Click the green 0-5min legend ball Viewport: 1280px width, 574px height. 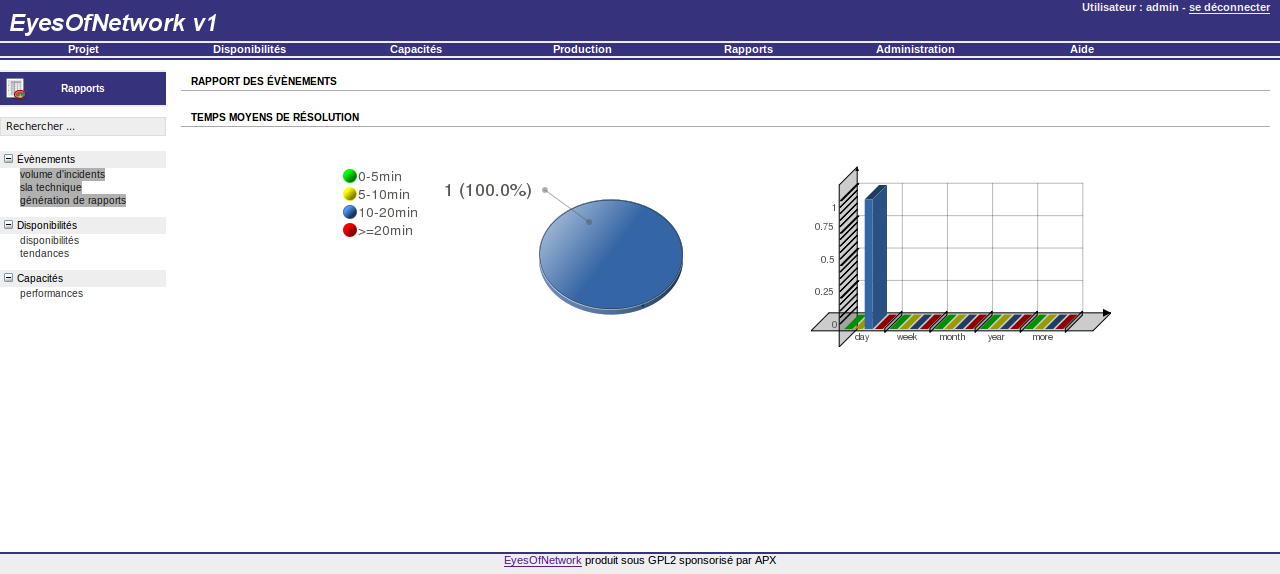(x=350, y=176)
